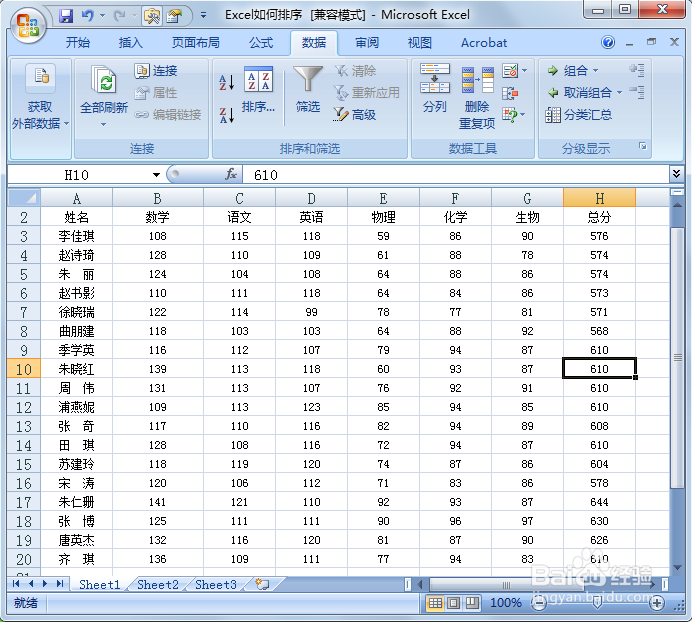
Task: Click the Select All corner box
Action: (x=24, y=198)
